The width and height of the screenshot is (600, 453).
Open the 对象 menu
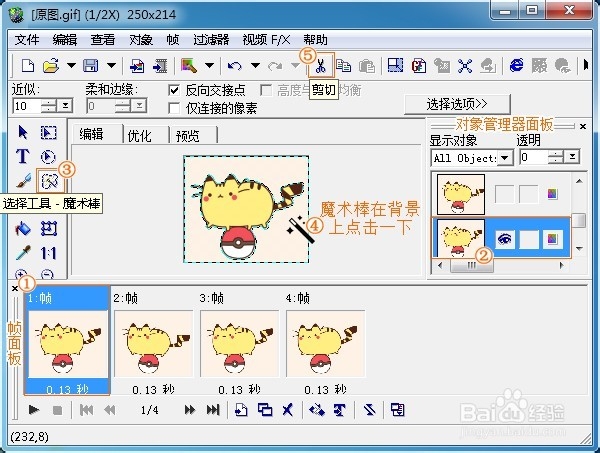[x=141, y=40]
